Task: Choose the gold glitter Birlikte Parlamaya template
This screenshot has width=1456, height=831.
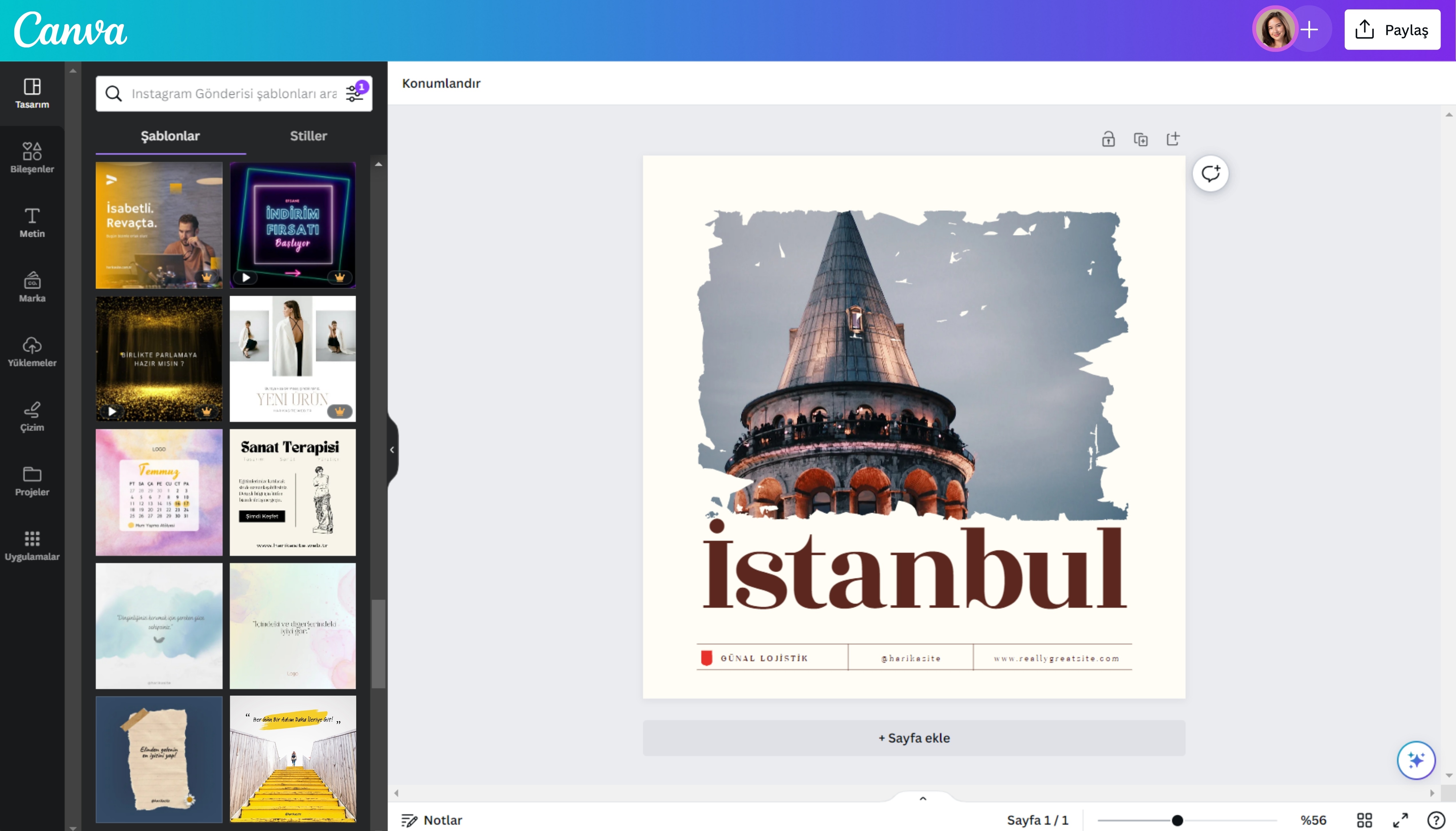Action: pyautogui.click(x=159, y=359)
